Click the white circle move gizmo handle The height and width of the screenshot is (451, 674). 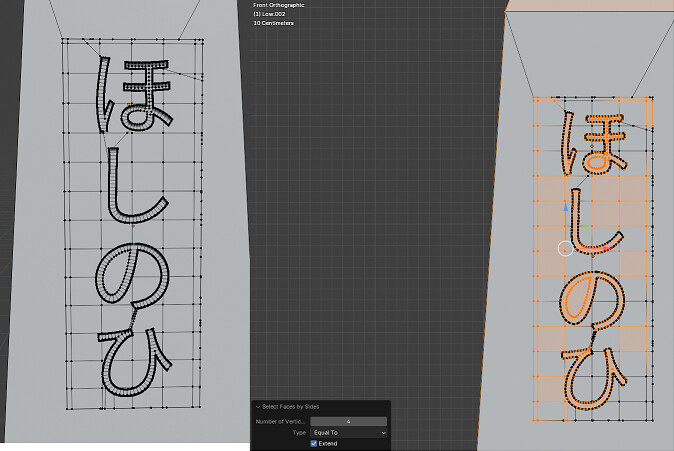[x=565, y=249]
